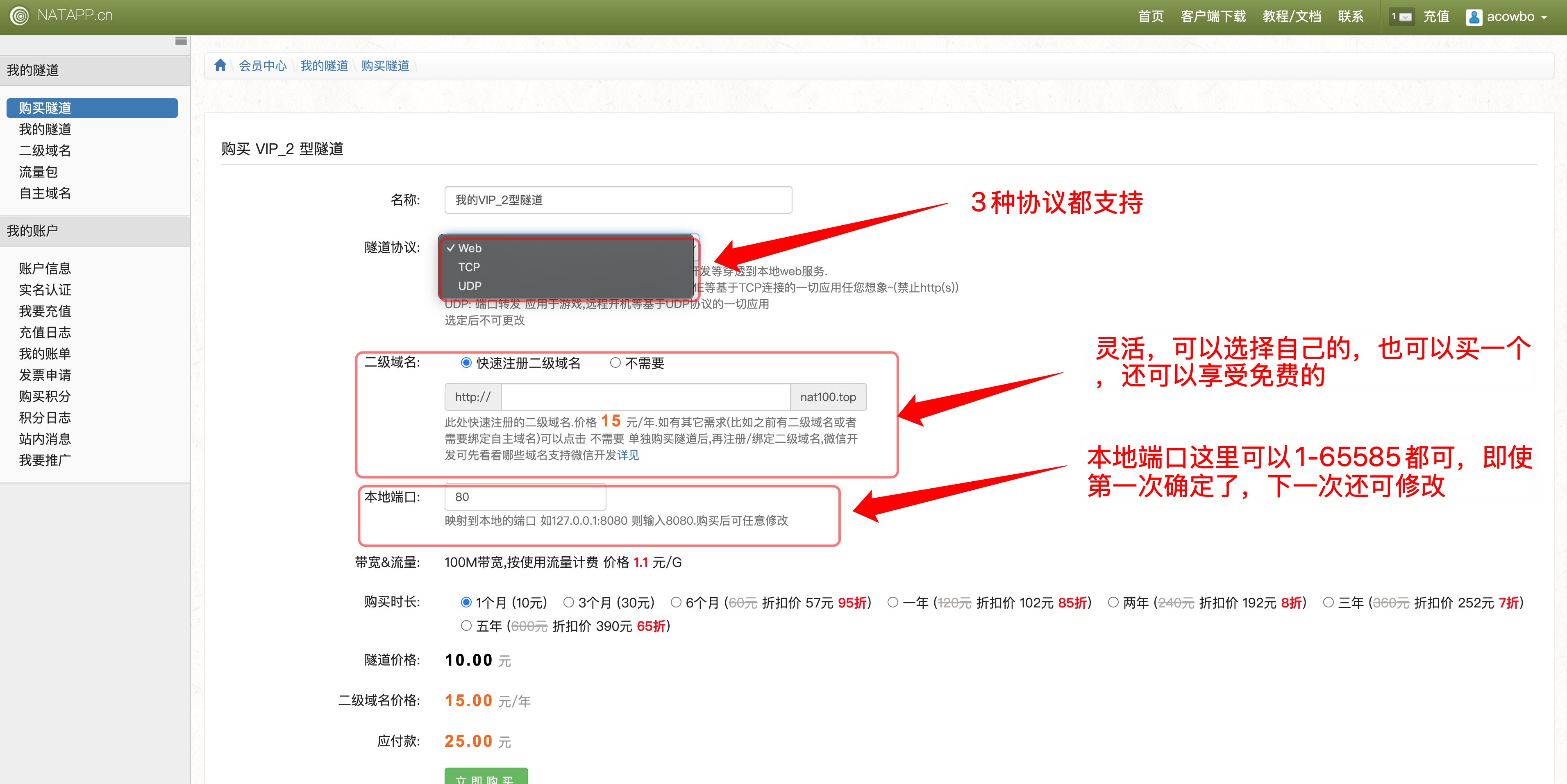Choose 五年 purchase duration option
The width and height of the screenshot is (1567, 784).
466,625
